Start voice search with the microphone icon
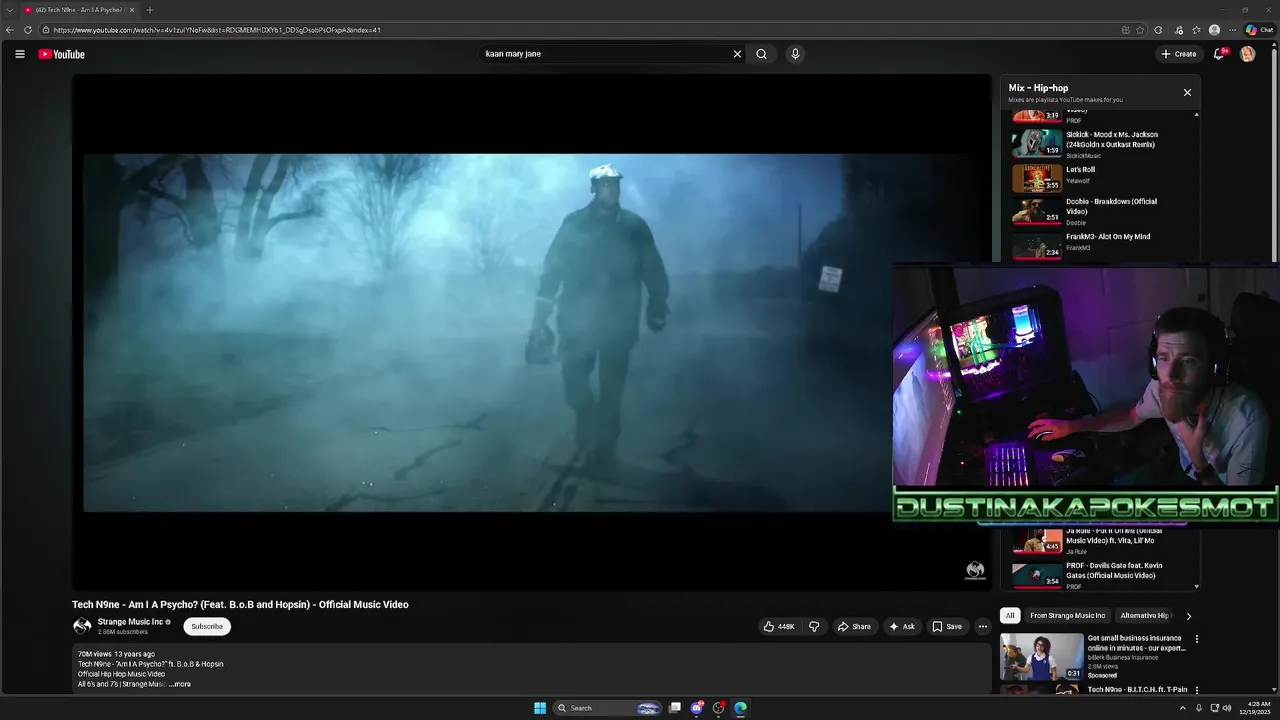 795,54
